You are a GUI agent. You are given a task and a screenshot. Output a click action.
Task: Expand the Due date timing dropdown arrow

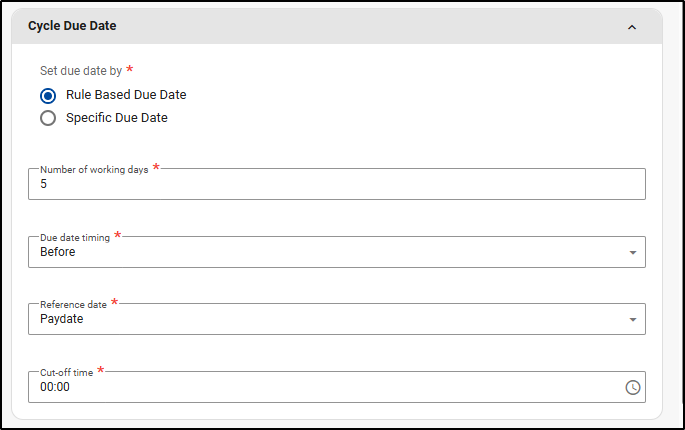pos(632,253)
